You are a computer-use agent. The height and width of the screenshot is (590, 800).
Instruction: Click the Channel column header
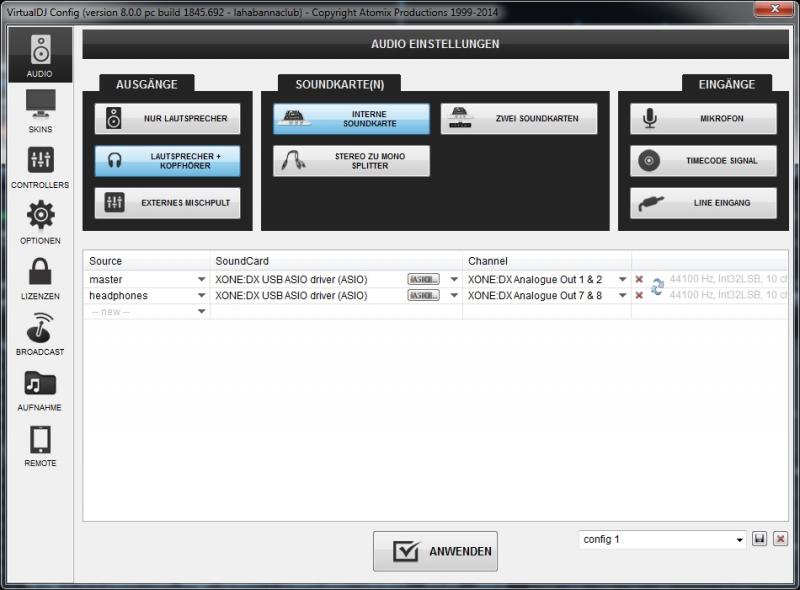click(x=546, y=261)
